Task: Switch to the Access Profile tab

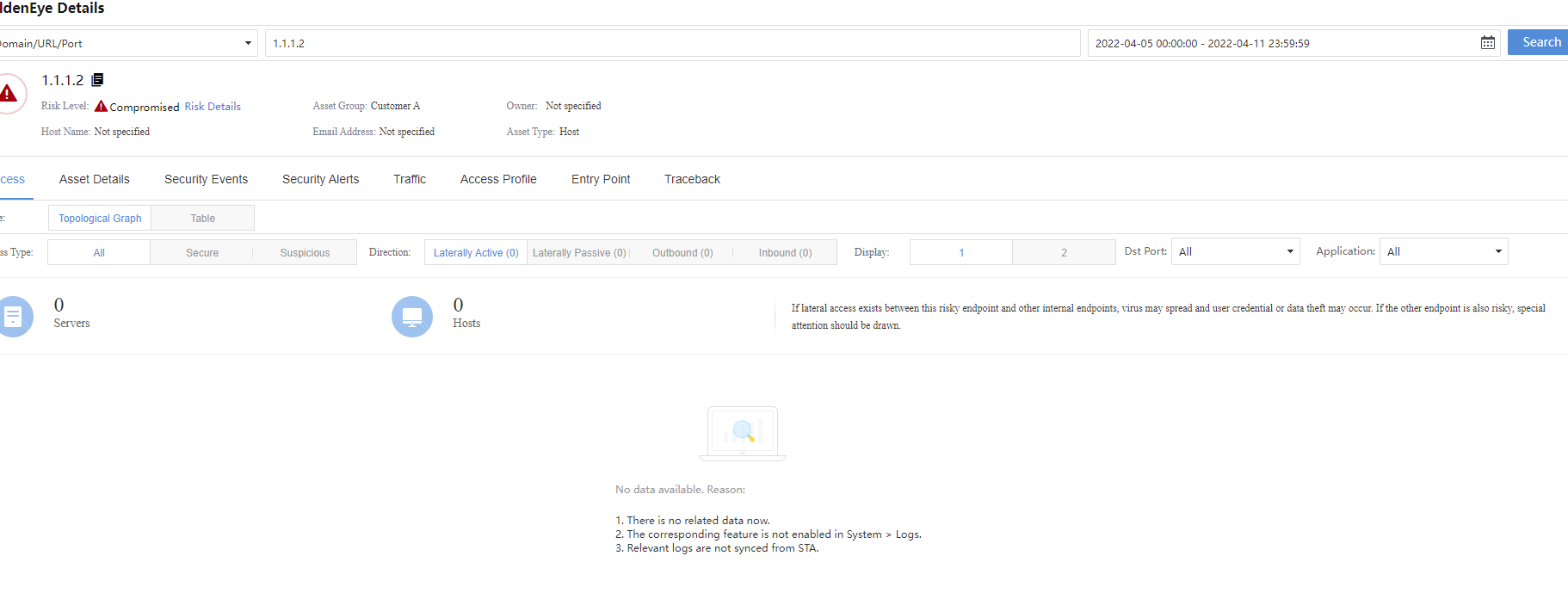Action: coord(498,179)
